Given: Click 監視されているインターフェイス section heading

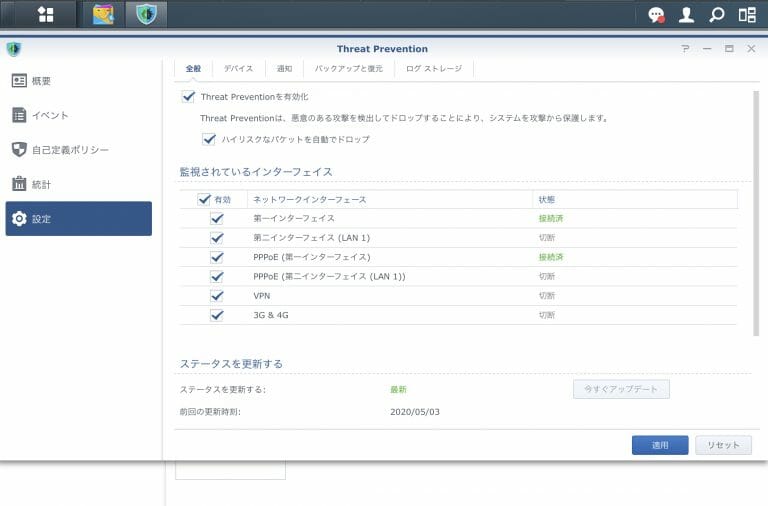Looking at the screenshot, I should (x=256, y=172).
